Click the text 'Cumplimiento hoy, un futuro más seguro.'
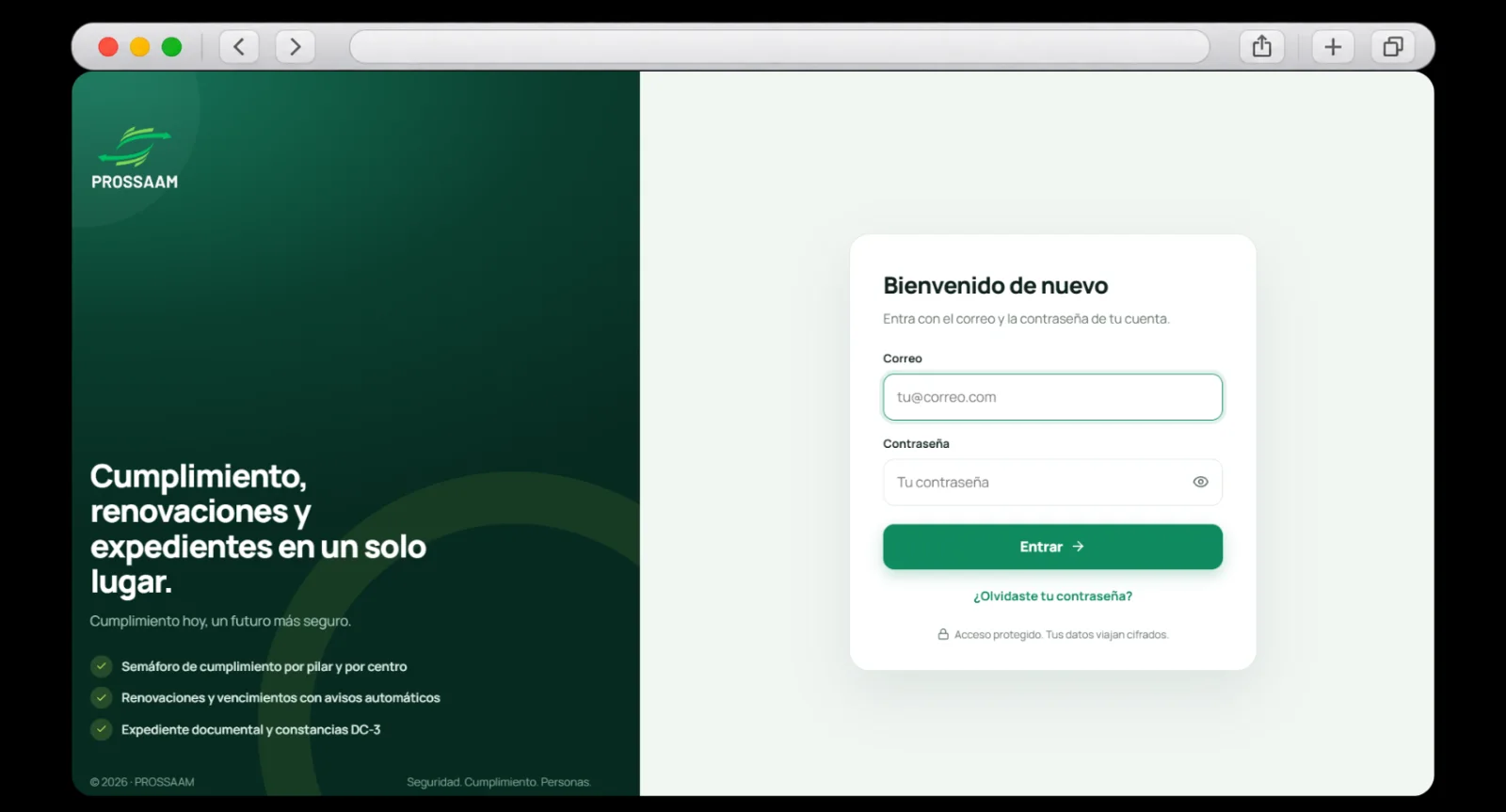This screenshot has width=1506, height=812. point(220,621)
